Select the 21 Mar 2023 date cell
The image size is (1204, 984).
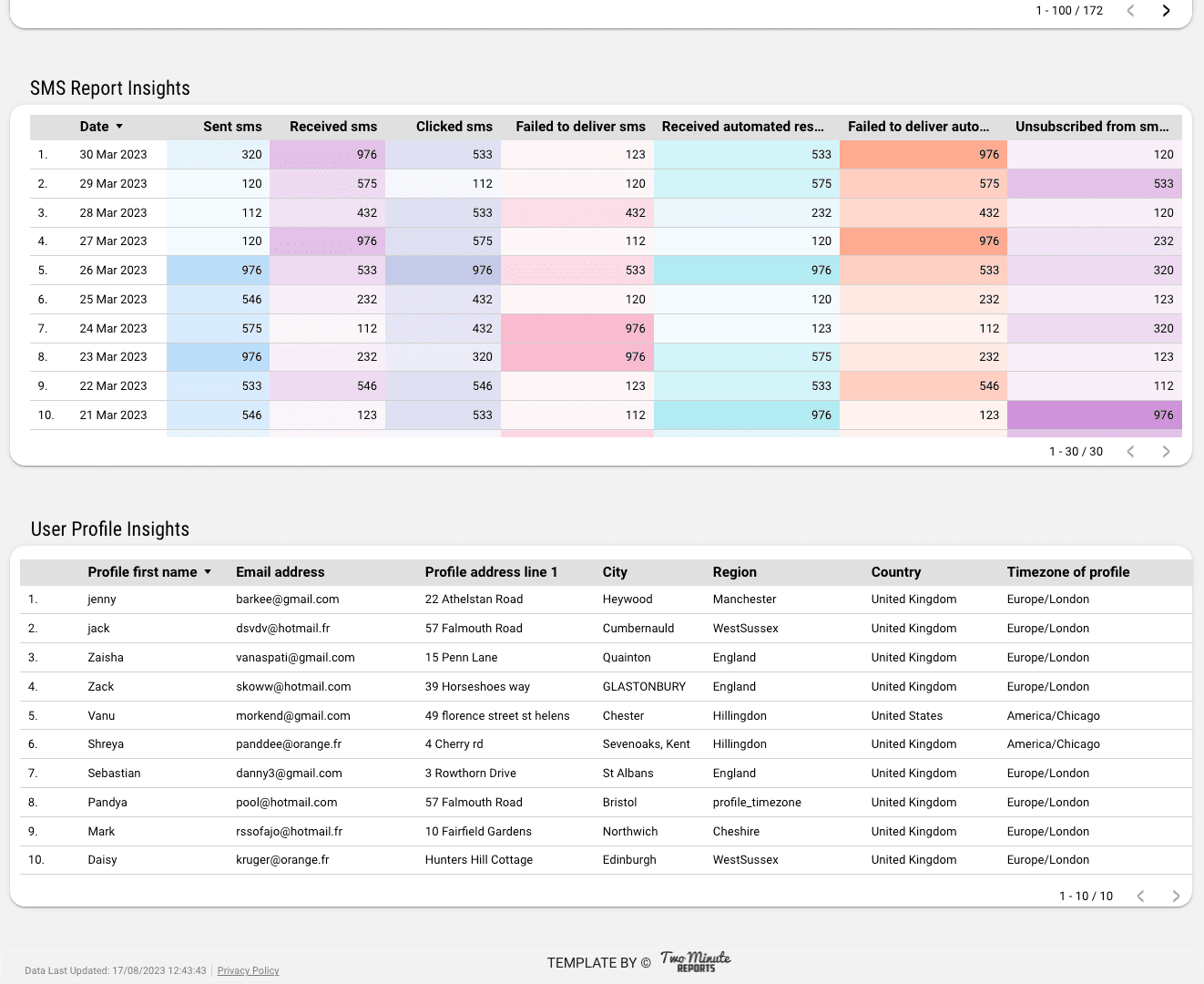[x=113, y=415]
